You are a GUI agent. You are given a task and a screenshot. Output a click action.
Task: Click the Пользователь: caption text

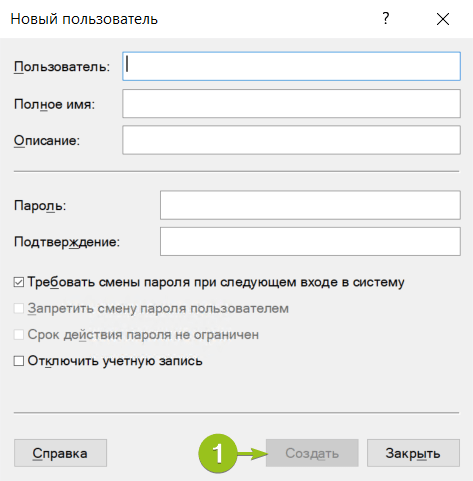[62, 67]
